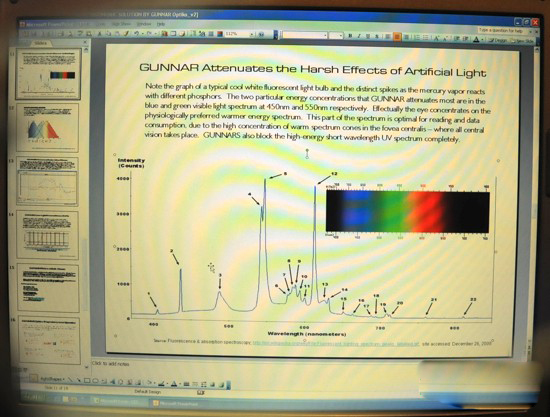The height and width of the screenshot is (417, 550).
Task: Click the Line Color pen icon
Action: [161, 383]
